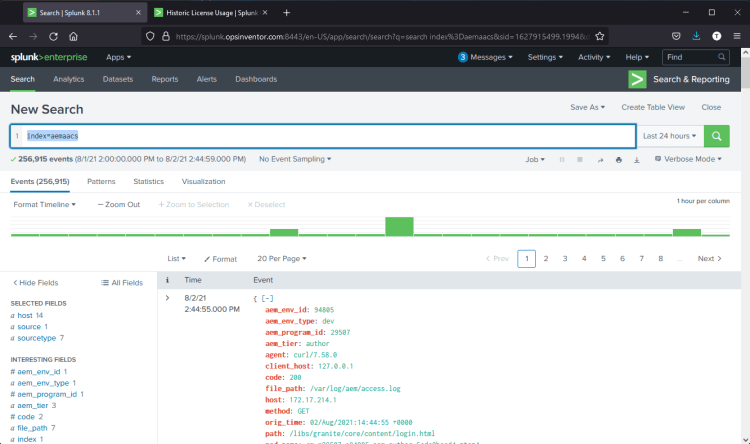
Task: Click the Find input field
Action: point(695,57)
